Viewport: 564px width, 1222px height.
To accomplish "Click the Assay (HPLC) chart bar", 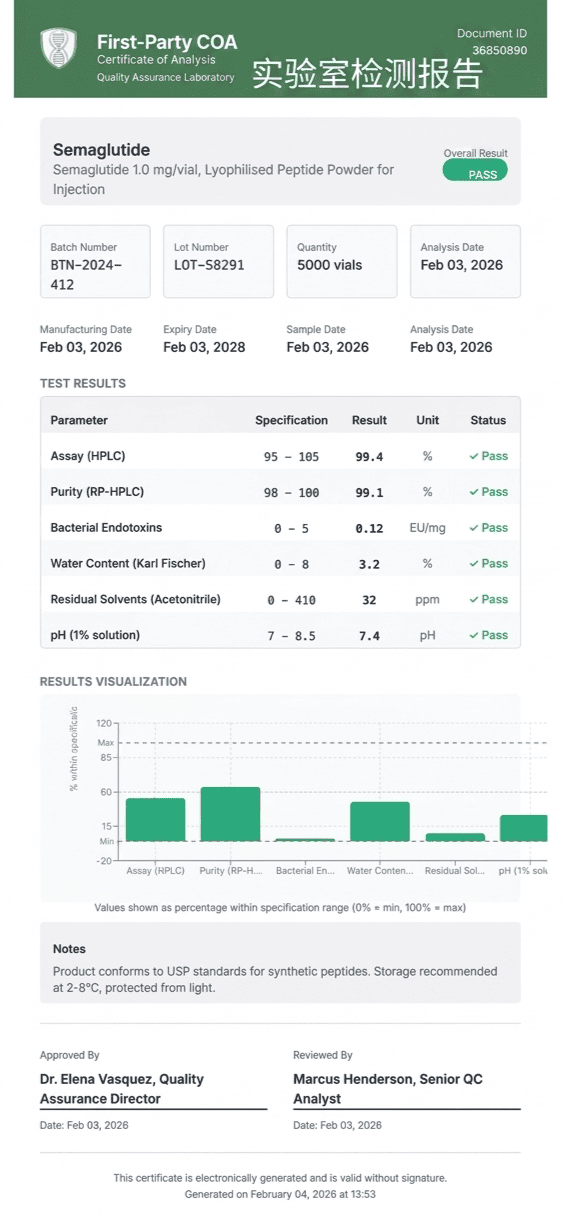I will (x=155, y=819).
